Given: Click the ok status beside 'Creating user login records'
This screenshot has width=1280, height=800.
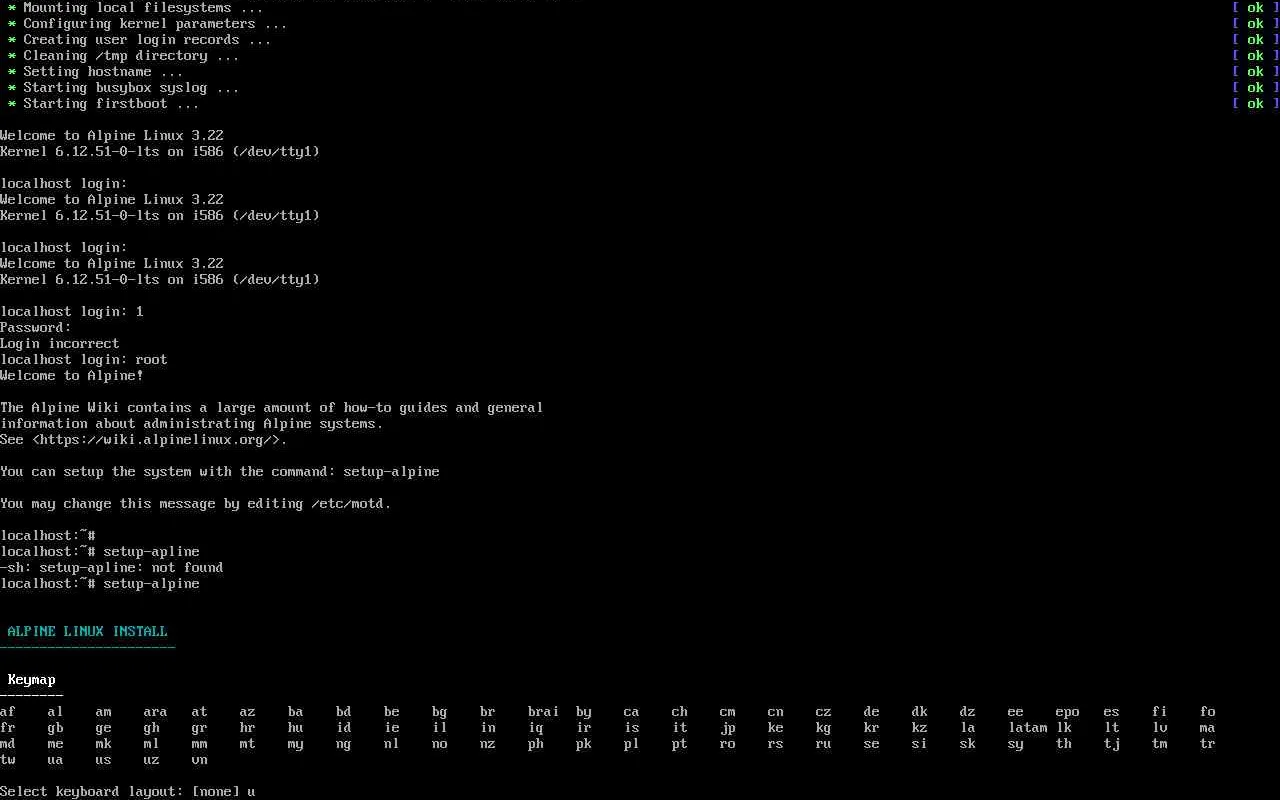Looking at the screenshot, I should 1256,39.
